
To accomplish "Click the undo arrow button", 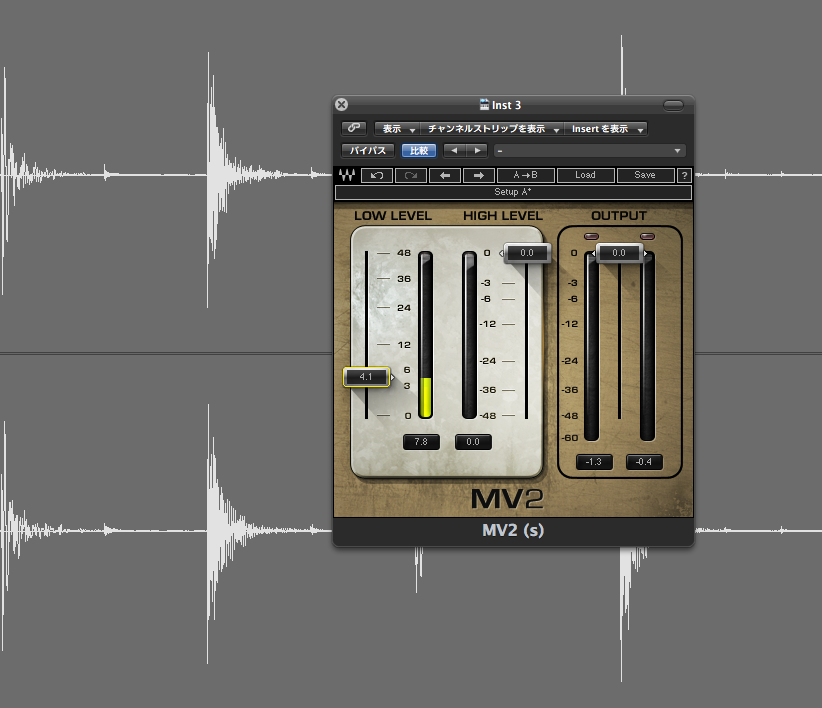I will tap(377, 175).
